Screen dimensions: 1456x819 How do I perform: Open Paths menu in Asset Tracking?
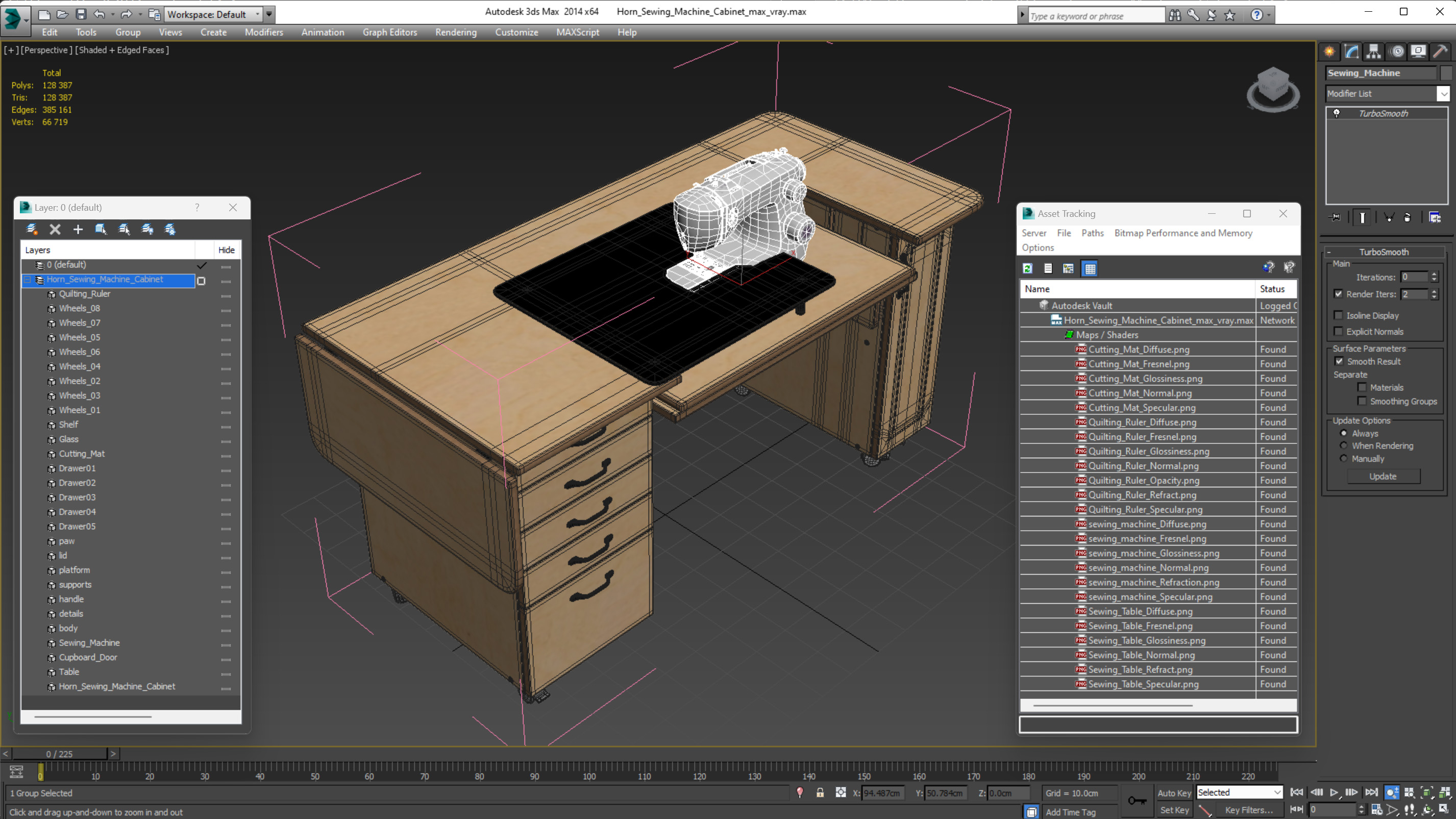tap(1092, 233)
